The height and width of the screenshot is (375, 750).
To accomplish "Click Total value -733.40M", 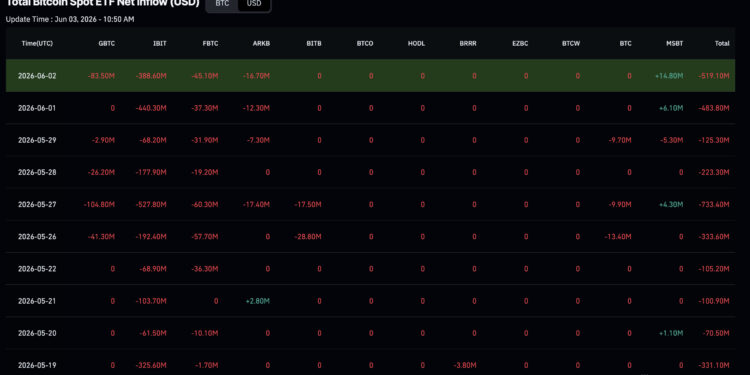I will (714, 205).
